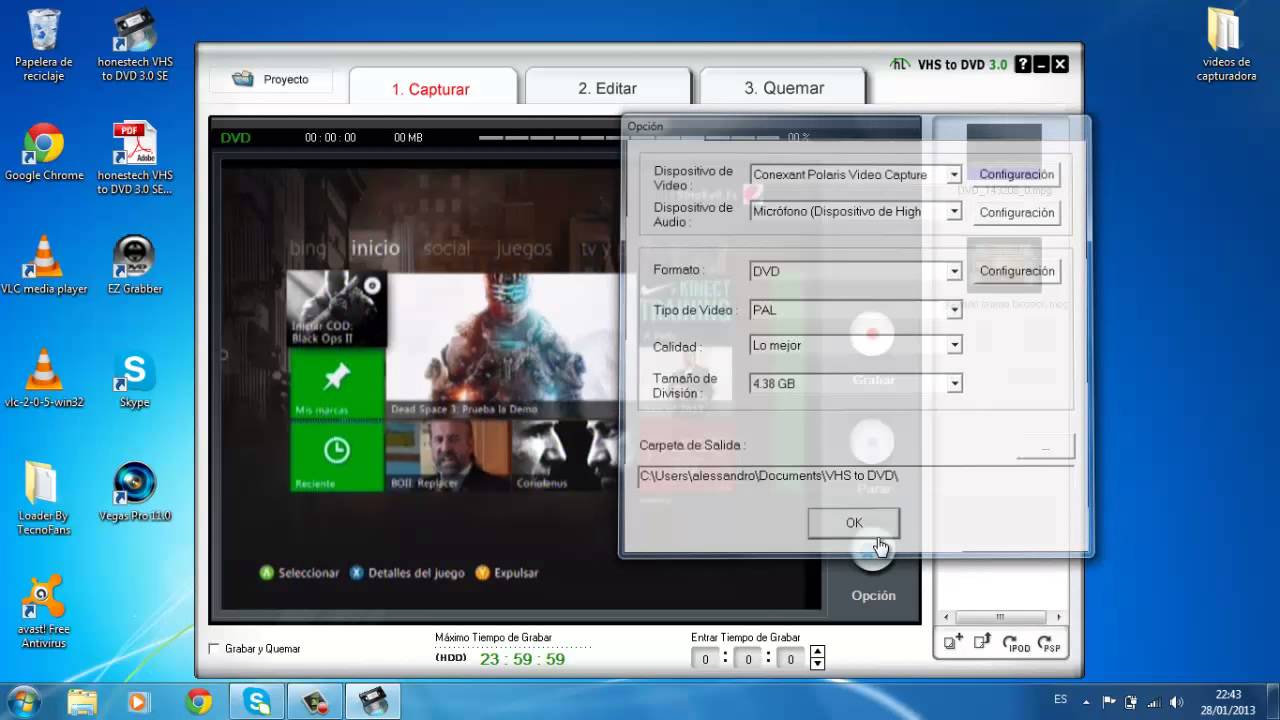
Task: Open Chrome from the taskbar
Action: 198,701
